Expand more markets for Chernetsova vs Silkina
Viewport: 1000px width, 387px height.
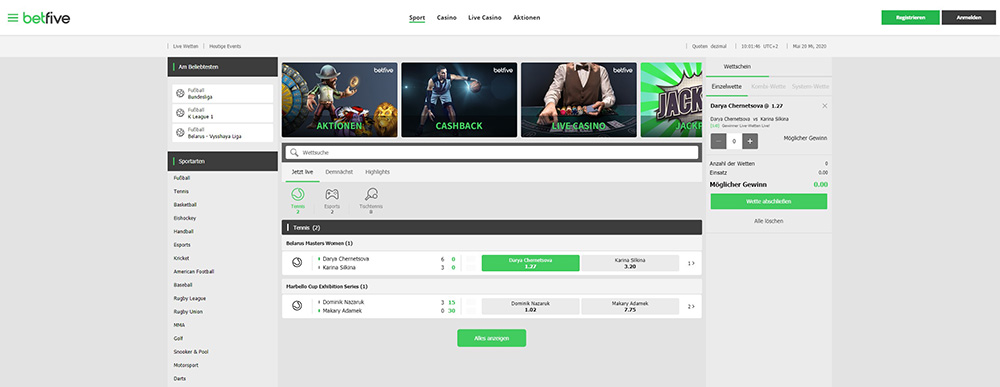pyautogui.click(x=691, y=263)
